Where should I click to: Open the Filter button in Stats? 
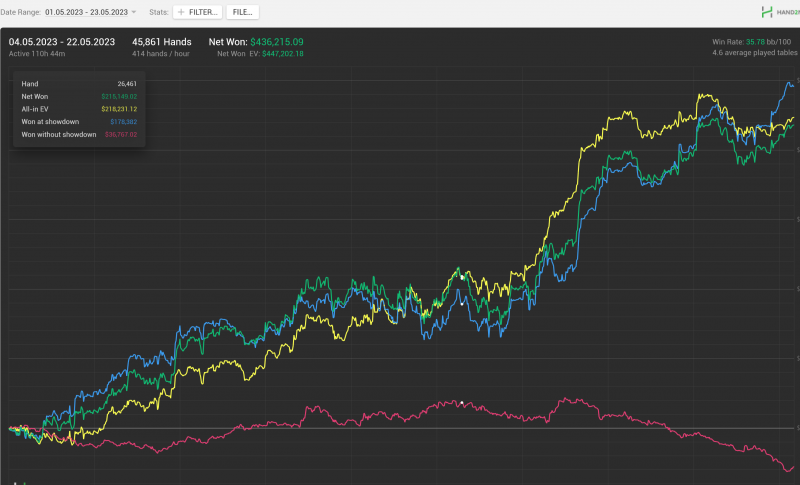(197, 12)
